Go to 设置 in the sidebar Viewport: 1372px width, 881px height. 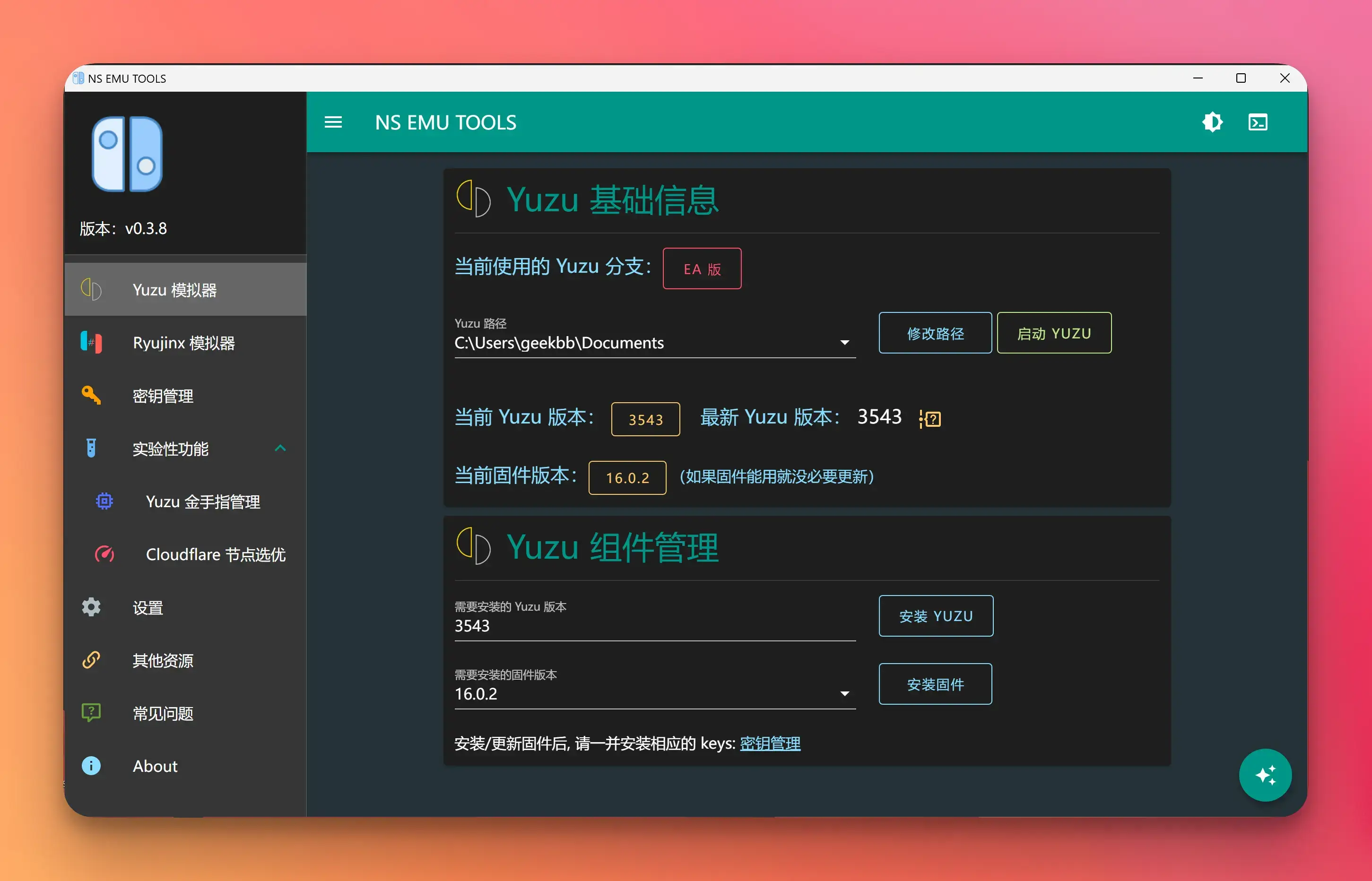[148, 607]
